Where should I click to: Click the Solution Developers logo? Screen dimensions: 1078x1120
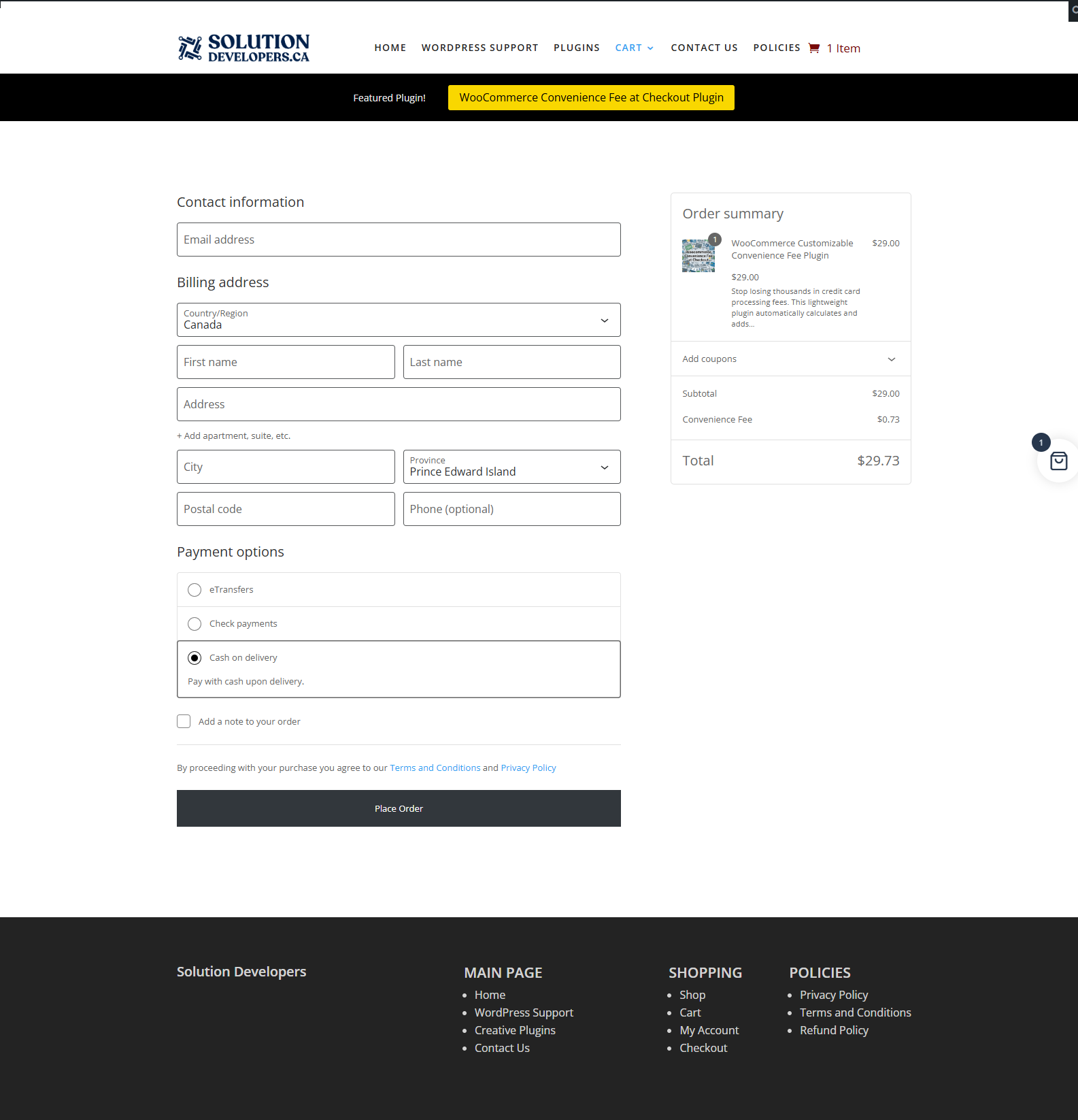pyautogui.click(x=243, y=48)
